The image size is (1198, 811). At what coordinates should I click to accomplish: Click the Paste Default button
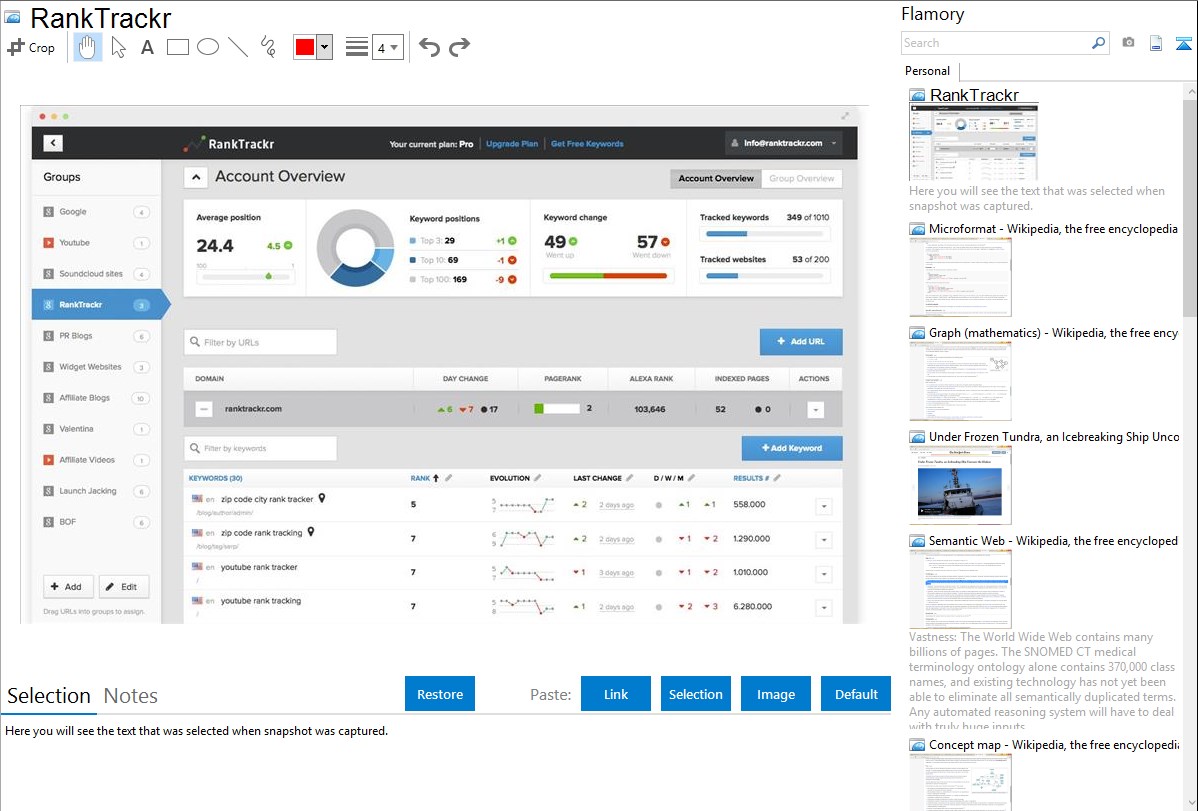(856, 694)
